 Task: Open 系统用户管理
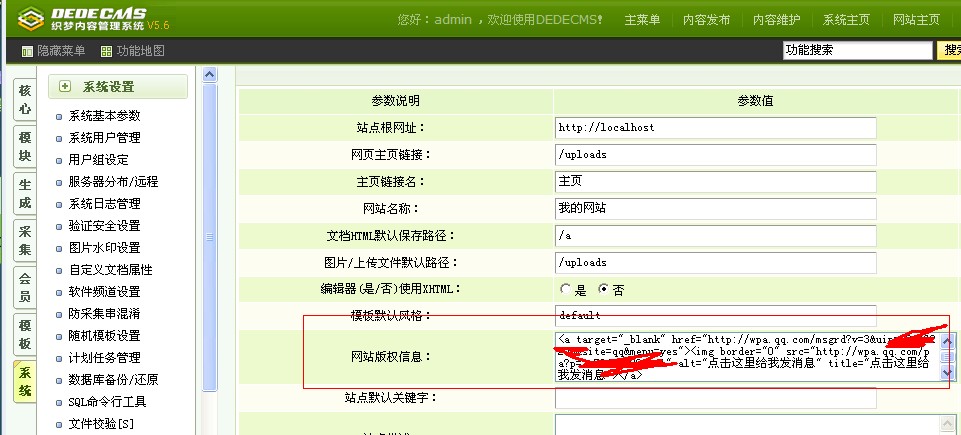tap(104, 138)
